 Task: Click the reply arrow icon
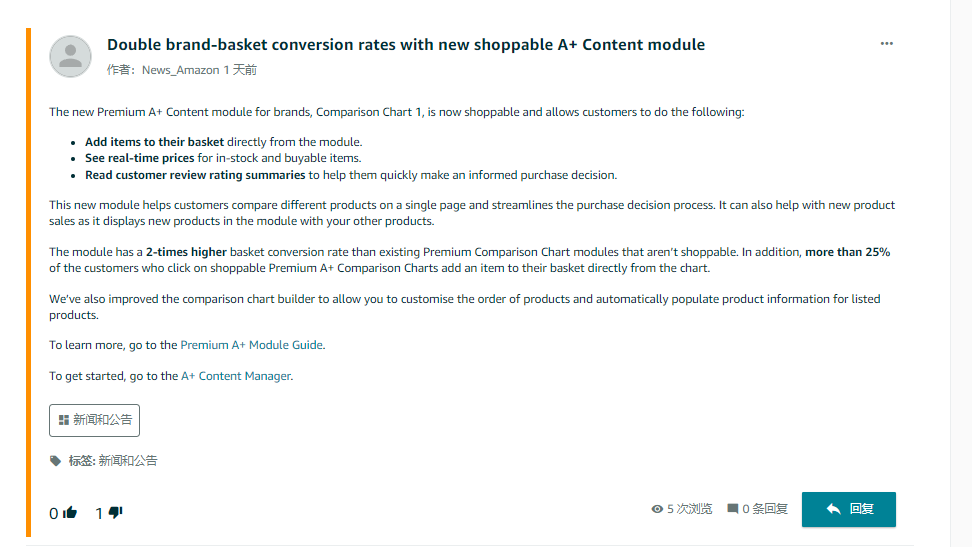(x=833, y=509)
